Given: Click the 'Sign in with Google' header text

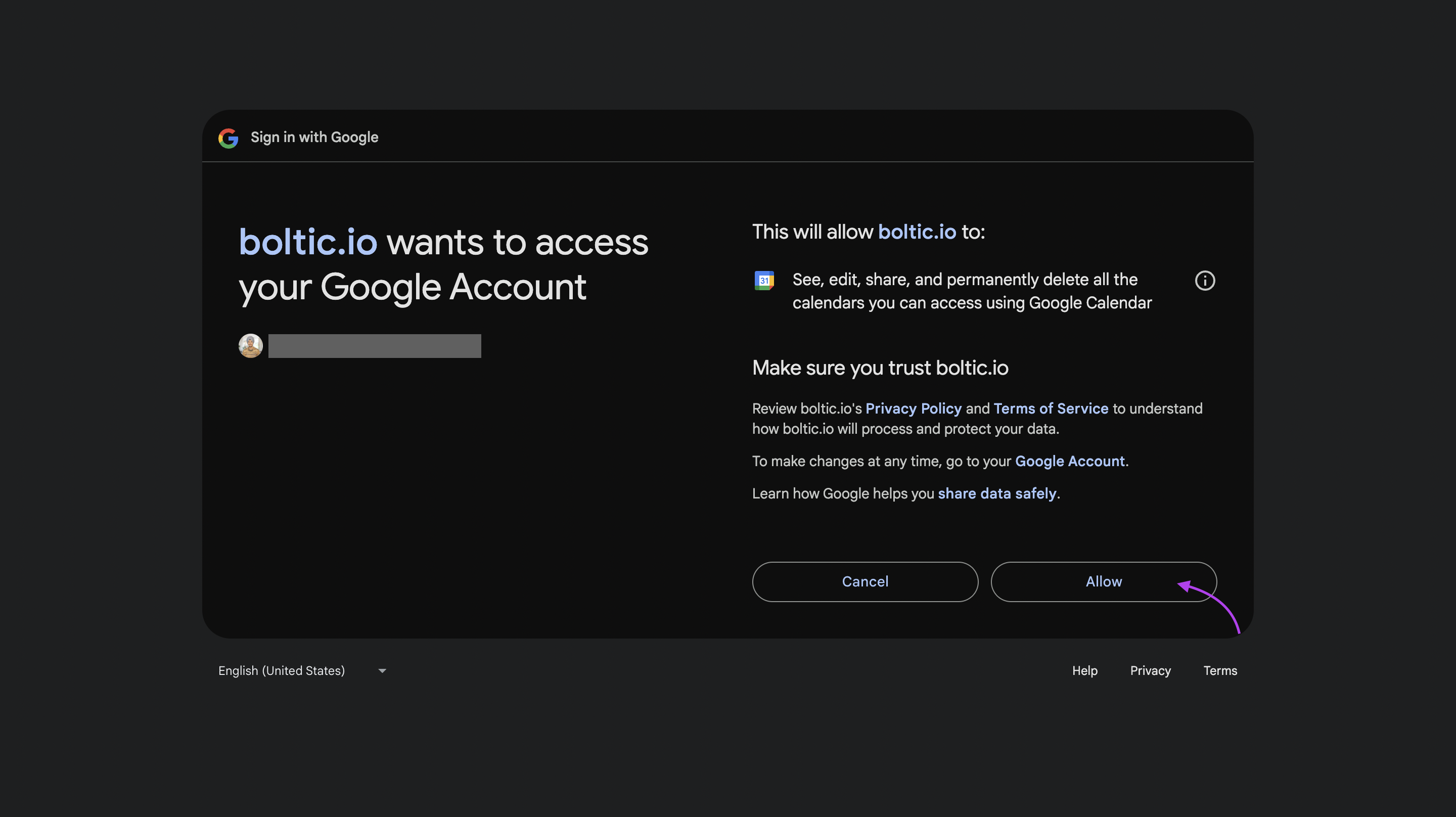Looking at the screenshot, I should pos(314,138).
